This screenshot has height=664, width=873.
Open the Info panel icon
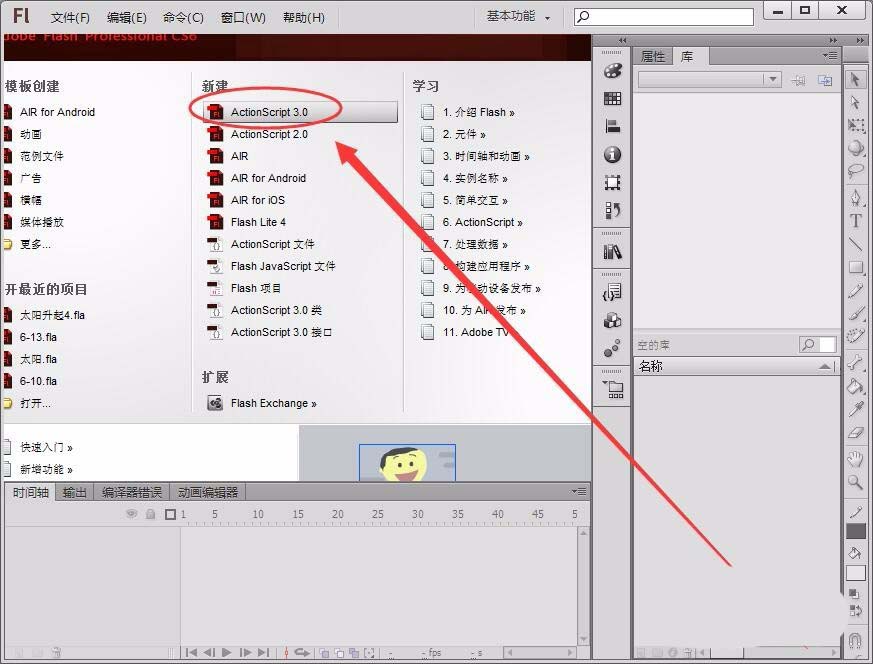pos(612,154)
